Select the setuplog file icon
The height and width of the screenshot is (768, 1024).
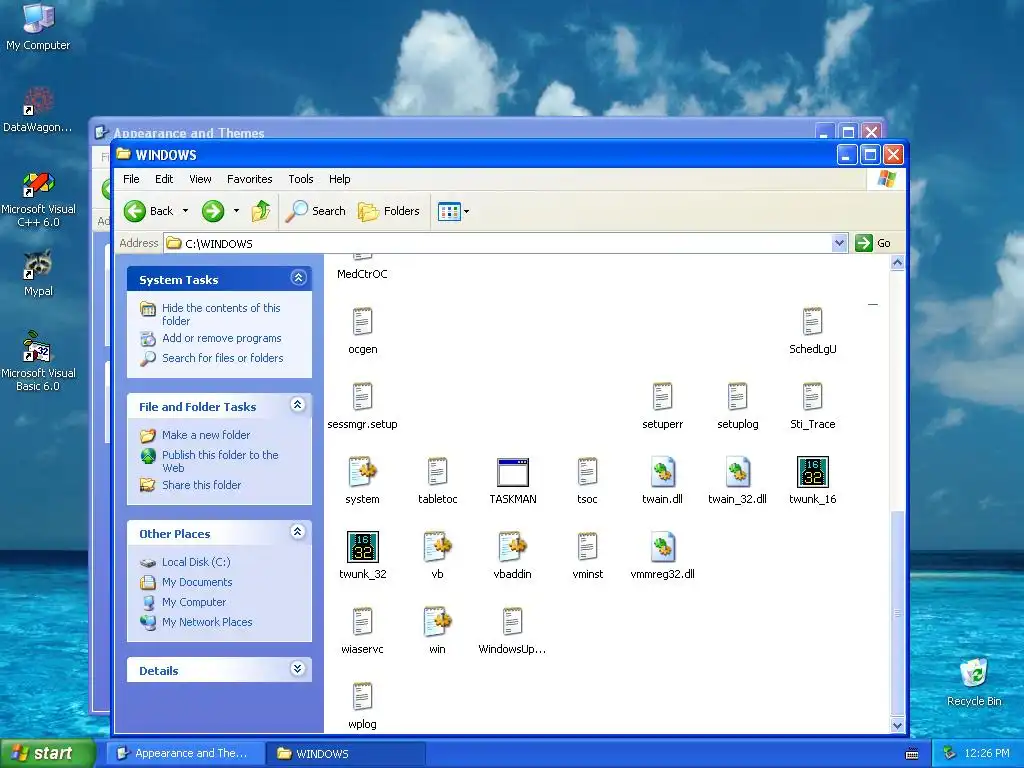pos(737,396)
